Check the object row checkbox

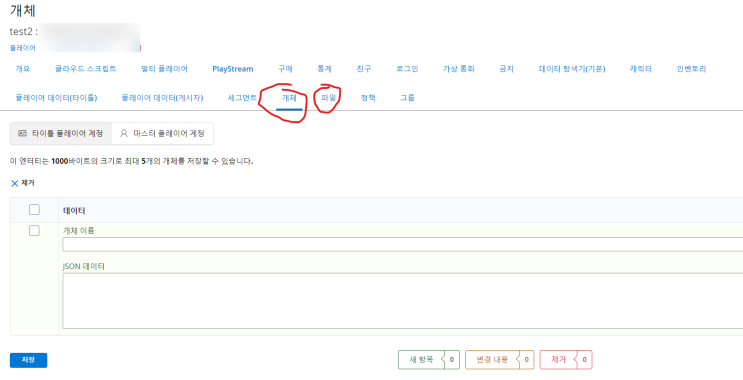point(34,230)
